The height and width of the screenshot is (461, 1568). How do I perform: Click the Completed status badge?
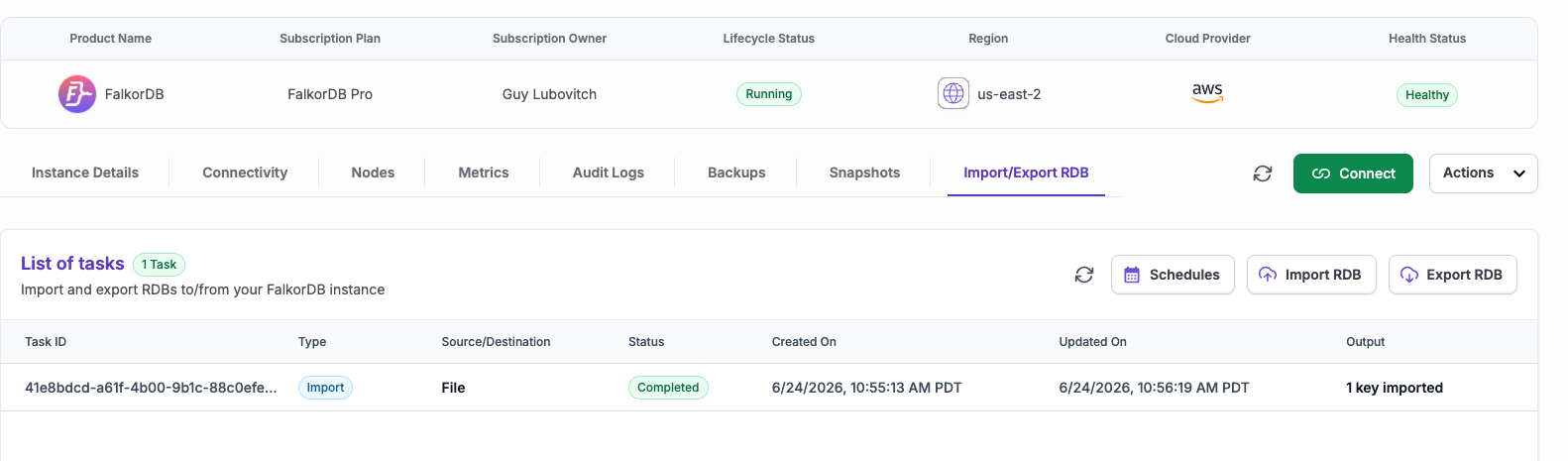pyautogui.click(x=668, y=388)
